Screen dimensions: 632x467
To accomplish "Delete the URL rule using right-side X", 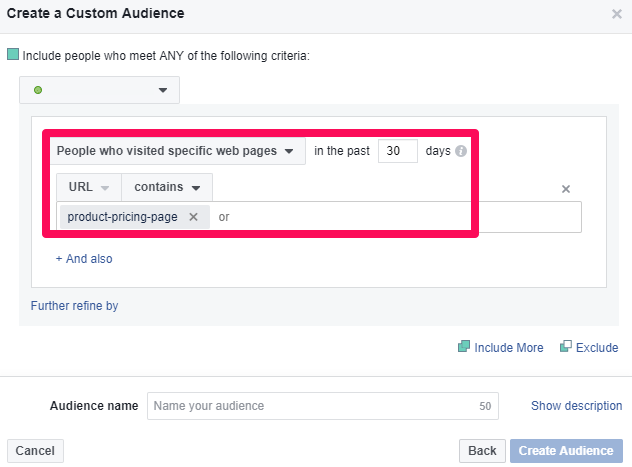I will (565, 189).
